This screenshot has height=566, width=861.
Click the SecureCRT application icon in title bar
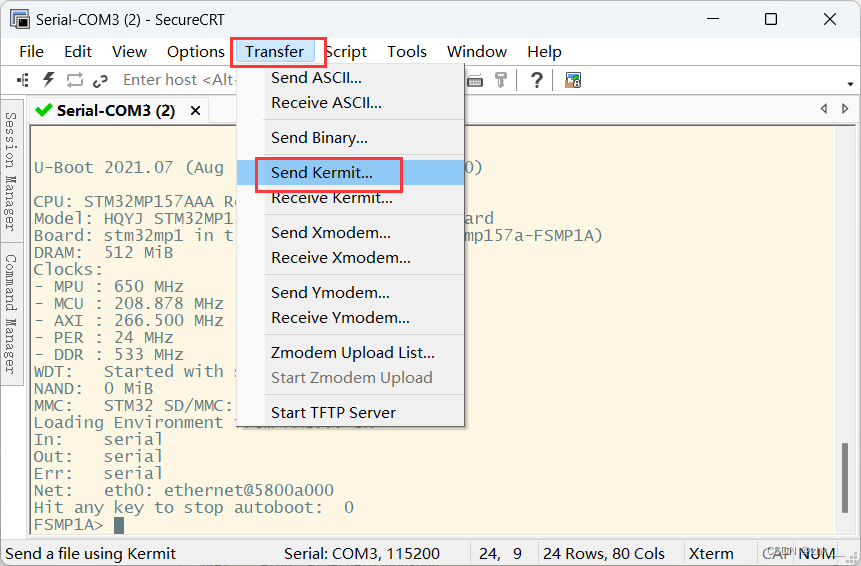20,19
